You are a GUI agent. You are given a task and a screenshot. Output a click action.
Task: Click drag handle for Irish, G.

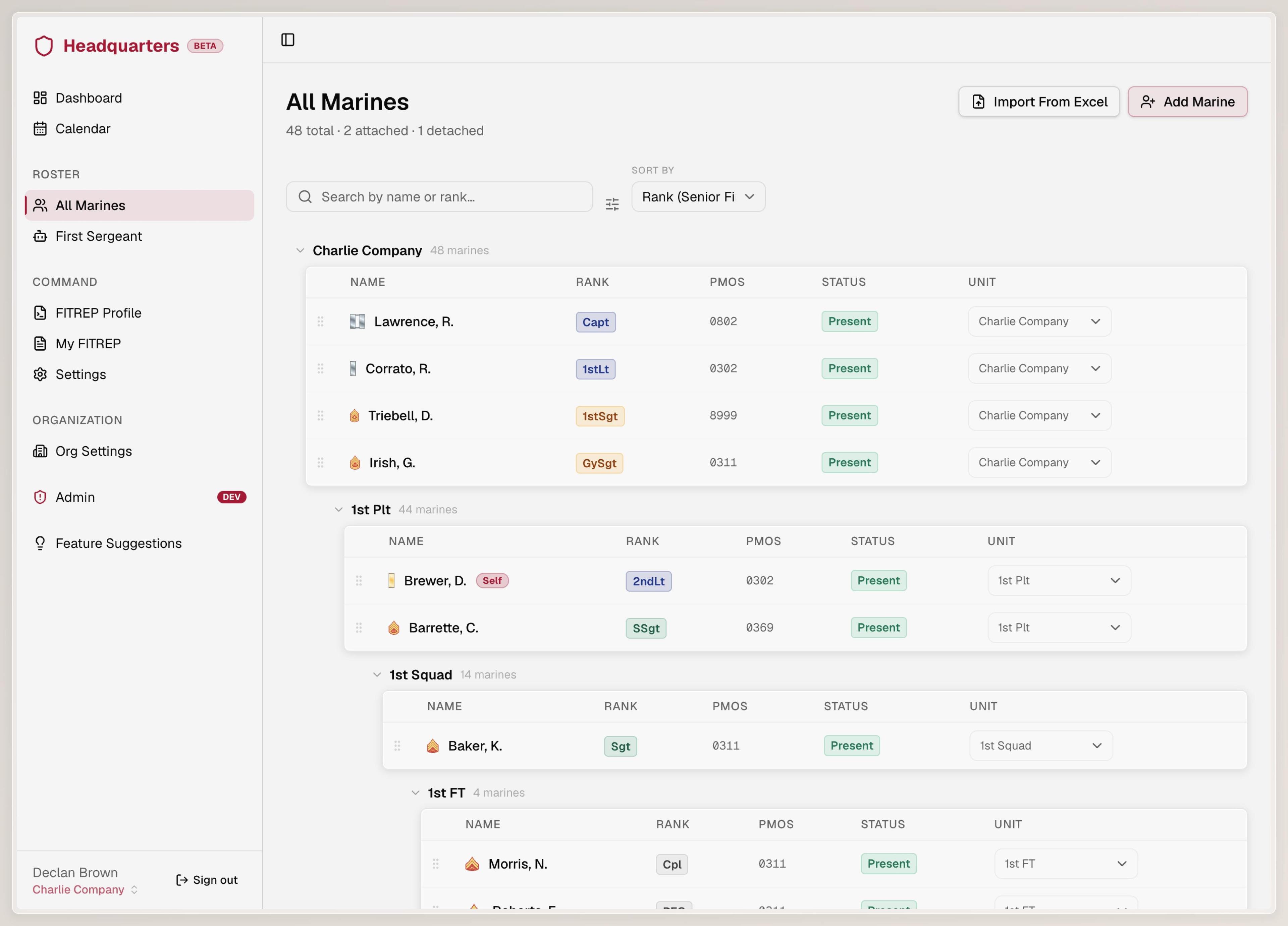(x=320, y=463)
